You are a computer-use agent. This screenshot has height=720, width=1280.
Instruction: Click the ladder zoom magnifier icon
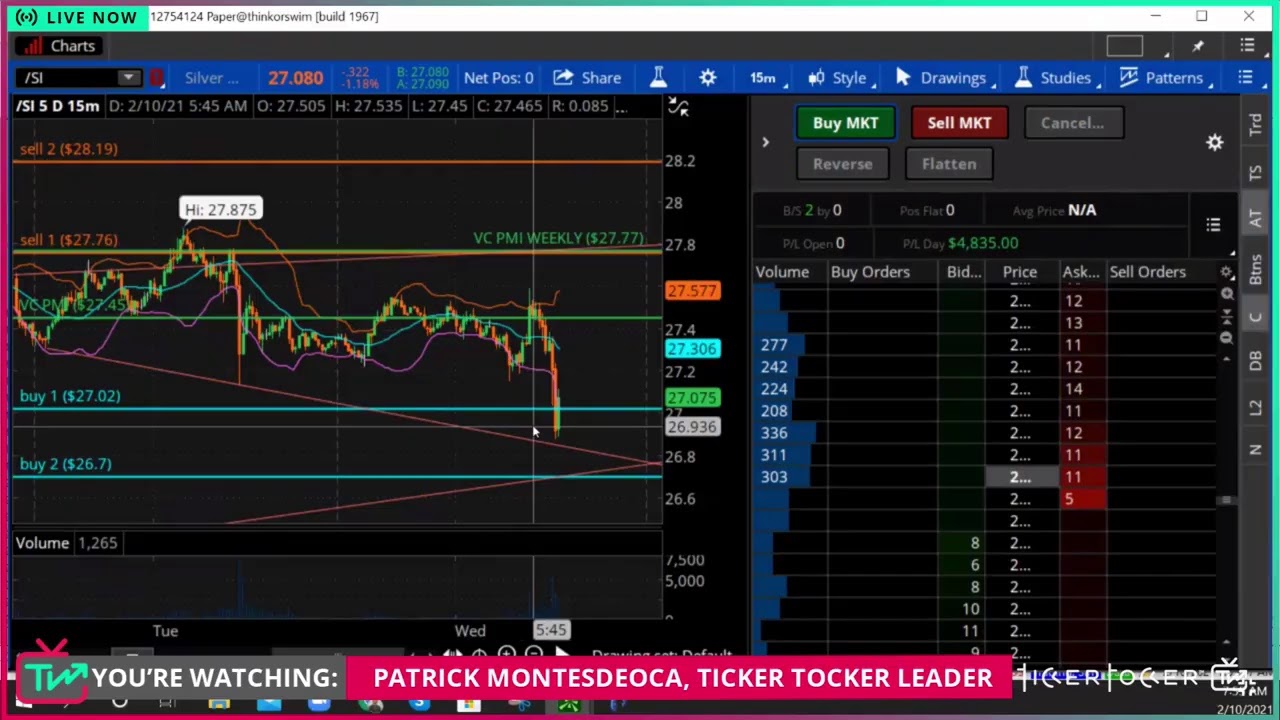tap(1227, 294)
